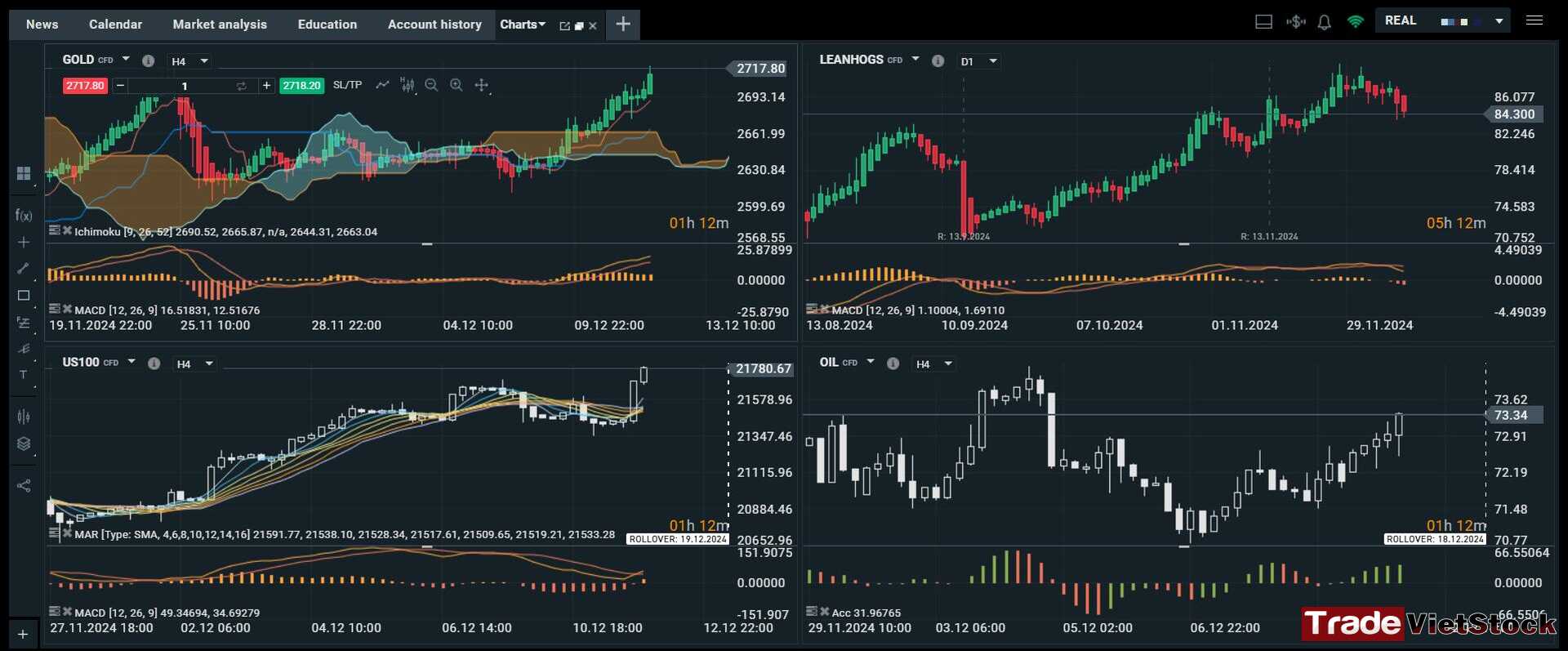Show LEANHOGS instrument info
The height and width of the screenshot is (651, 1568).
(x=938, y=61)
